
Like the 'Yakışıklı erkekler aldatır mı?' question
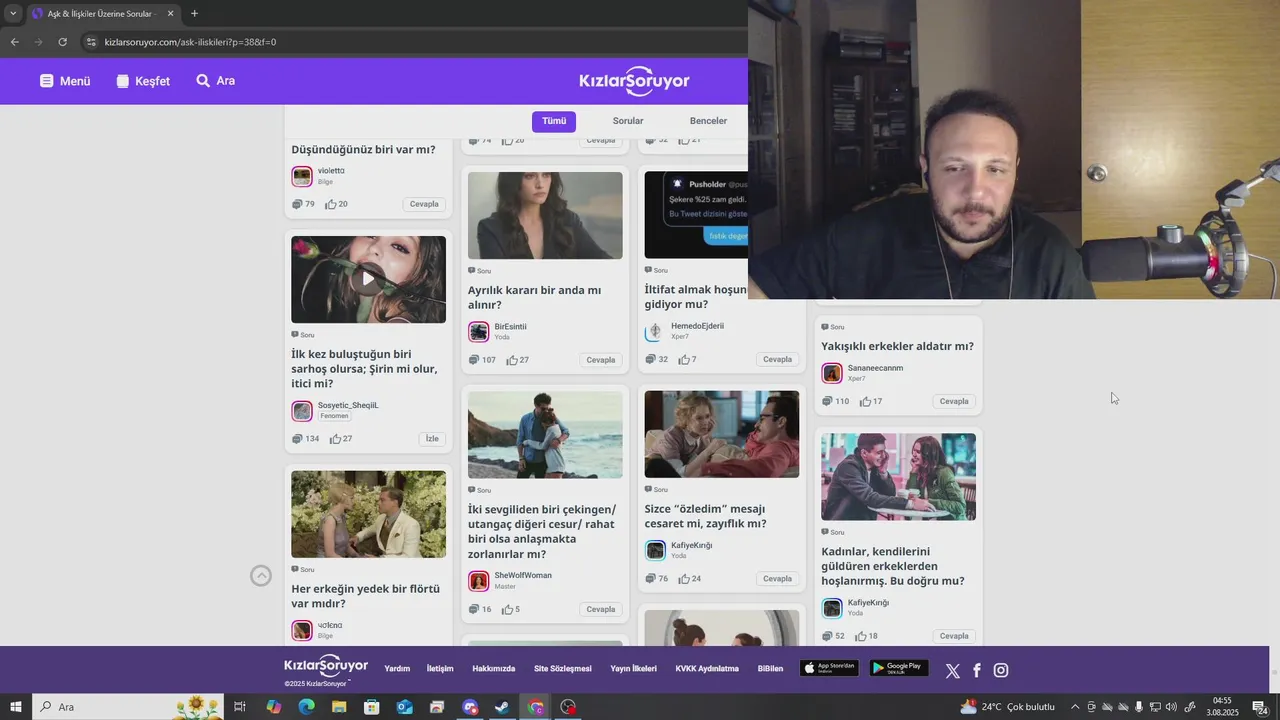point(865,401)
